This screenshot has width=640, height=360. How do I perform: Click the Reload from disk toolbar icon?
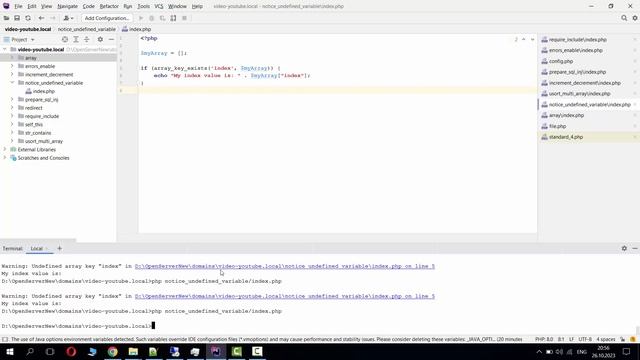[x=28, y=18]
